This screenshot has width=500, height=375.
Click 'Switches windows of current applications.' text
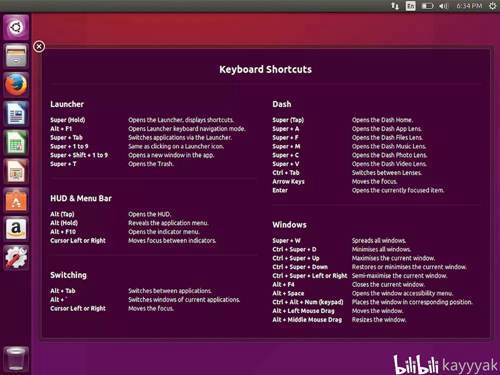coord(184,300)
